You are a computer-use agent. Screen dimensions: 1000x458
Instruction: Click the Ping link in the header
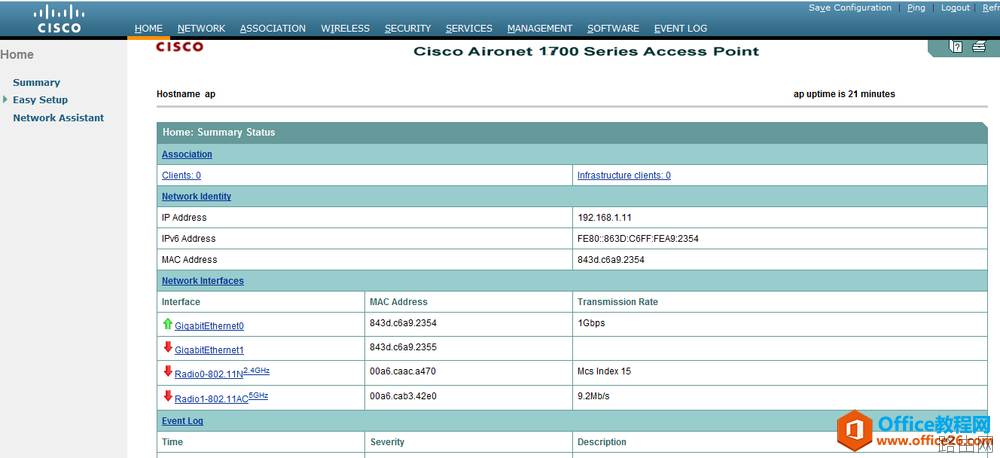click(x=916, y=8)
